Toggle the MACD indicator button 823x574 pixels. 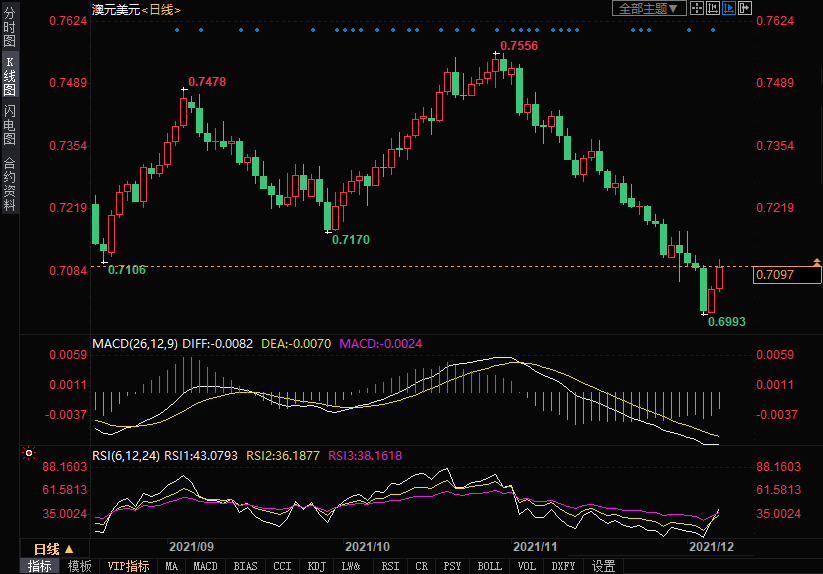point(205,566)
